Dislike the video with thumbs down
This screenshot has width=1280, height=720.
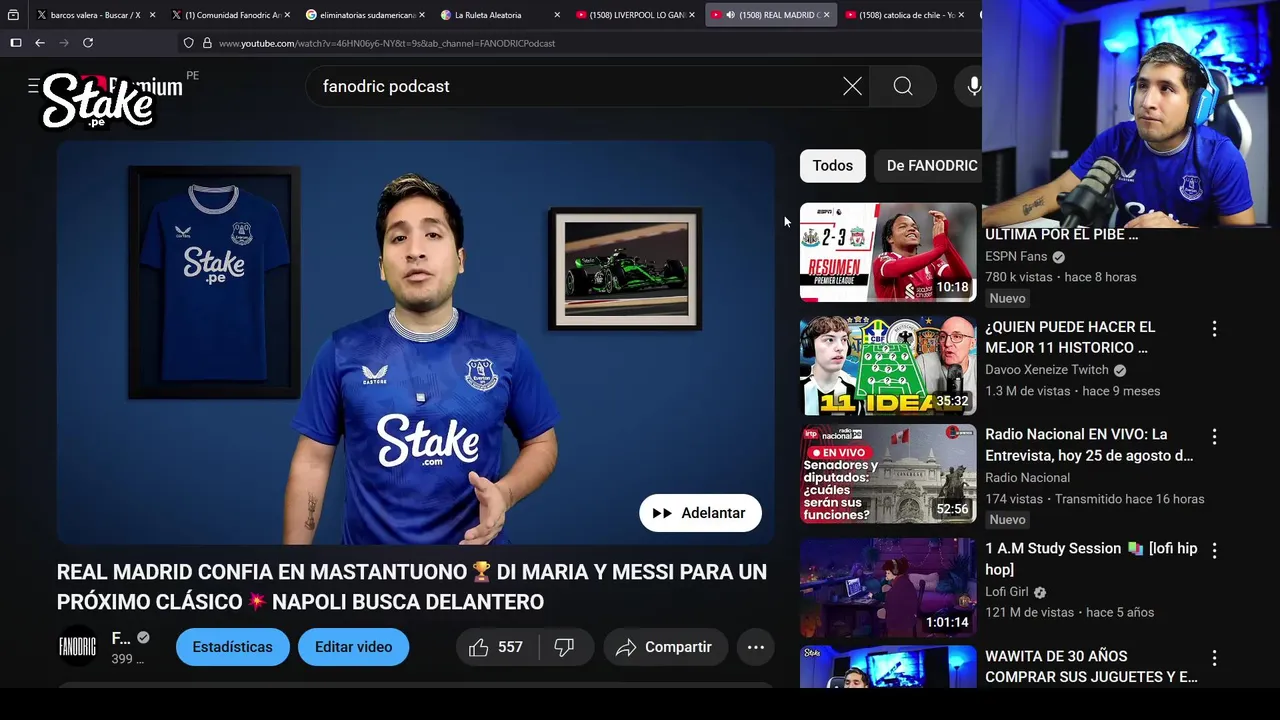565,647
